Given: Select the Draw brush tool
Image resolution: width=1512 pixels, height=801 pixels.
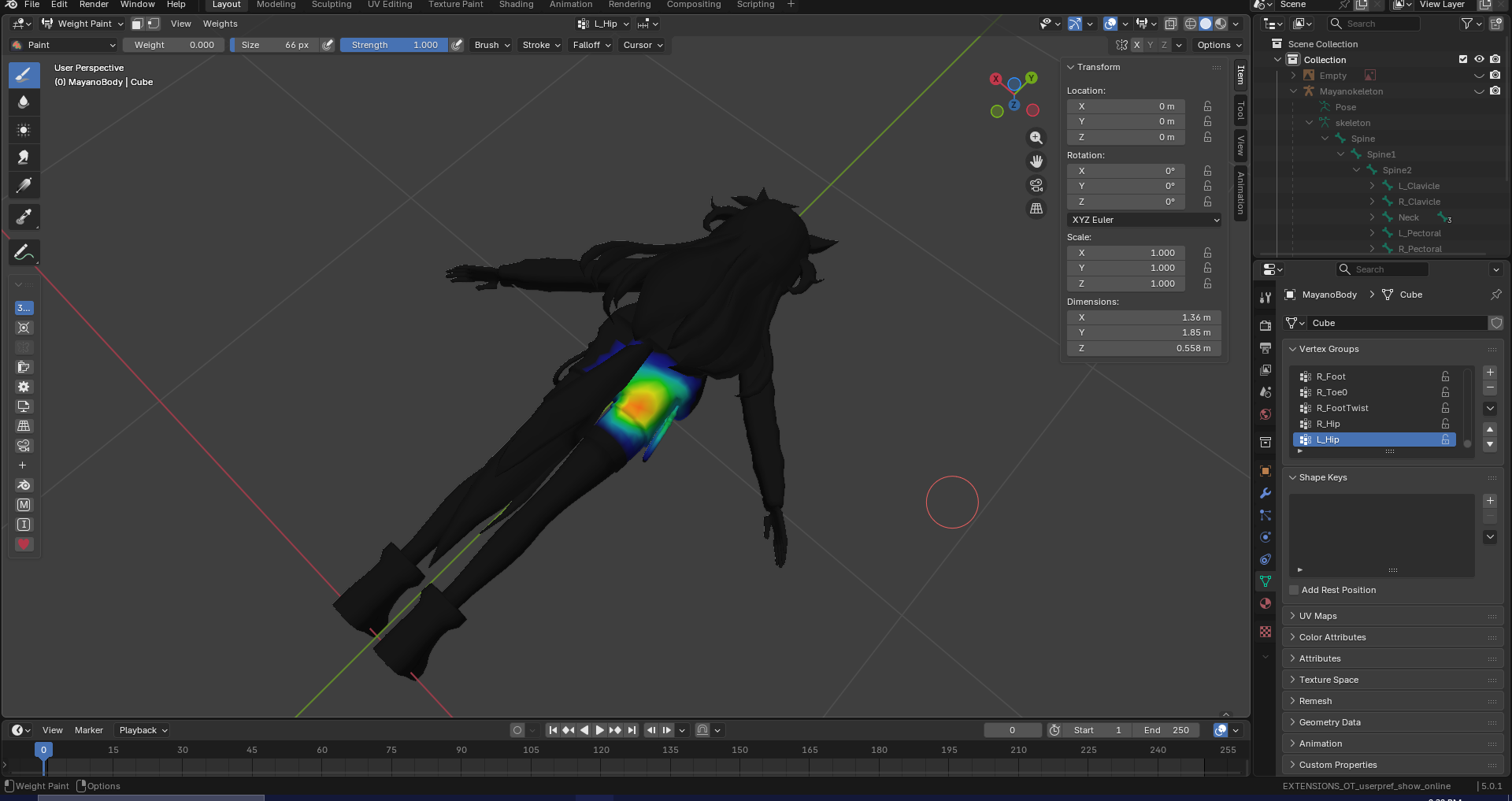Looking at the screenshot, I should point(24,75).
